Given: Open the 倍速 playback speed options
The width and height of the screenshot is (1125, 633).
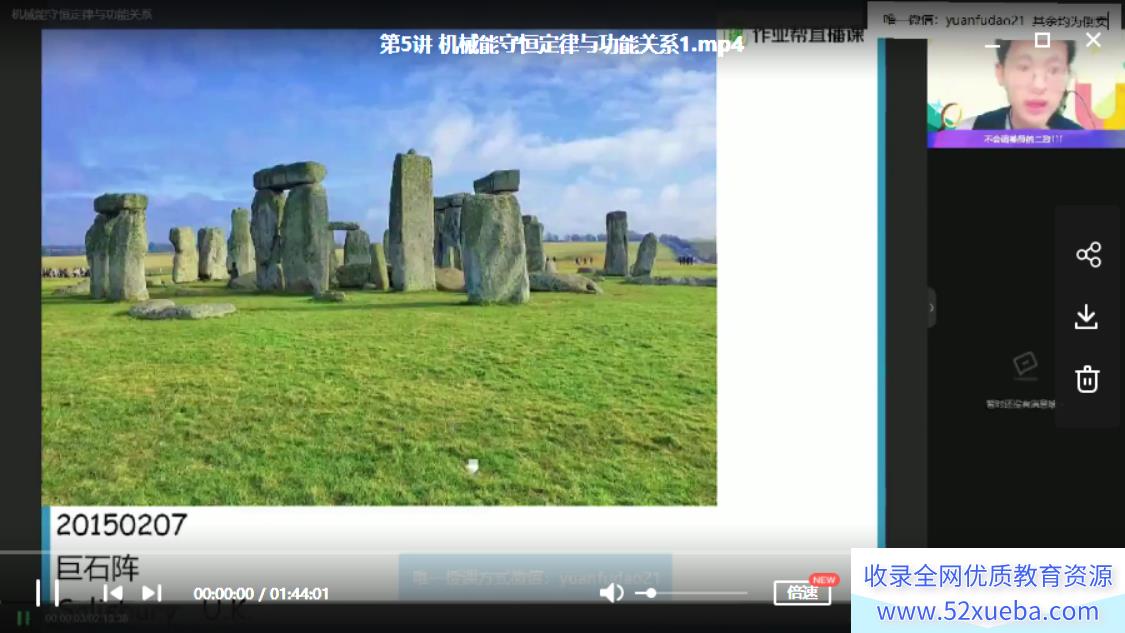Looking at the screenshot, I should click(x=802, y=593).
